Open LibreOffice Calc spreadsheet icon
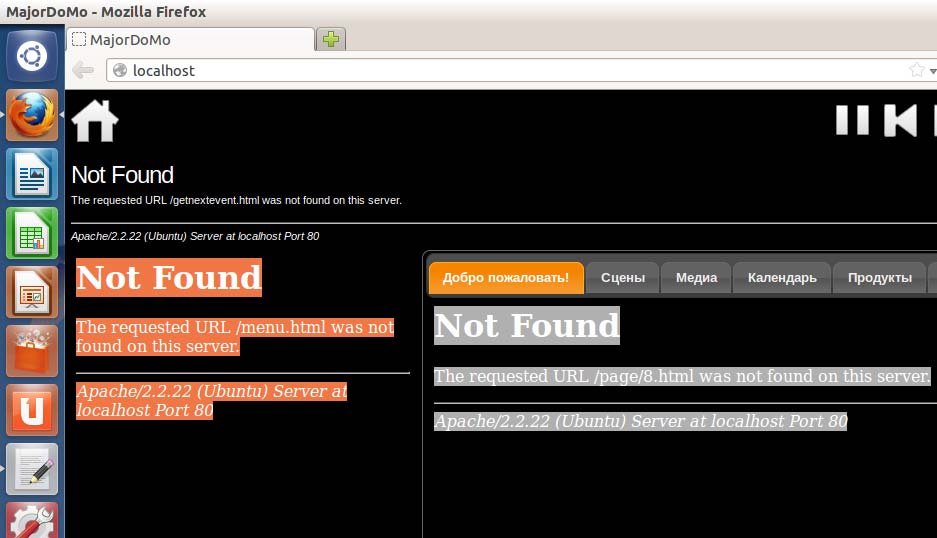 (x=32, y=233)
